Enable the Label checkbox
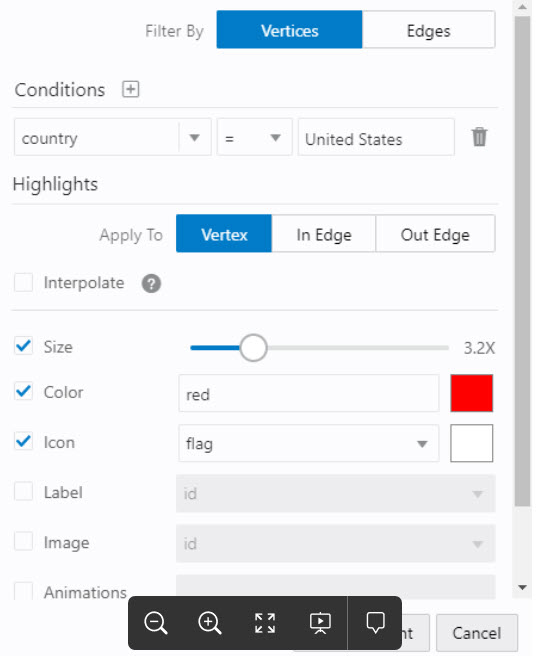Viewport: 536px width, 658px height. 24,491
